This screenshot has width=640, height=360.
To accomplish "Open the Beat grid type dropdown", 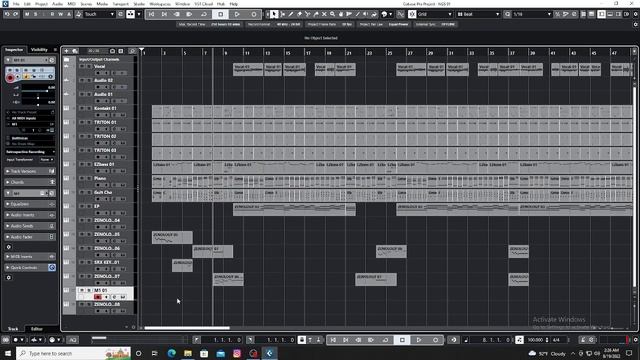I will pos(478,14).
